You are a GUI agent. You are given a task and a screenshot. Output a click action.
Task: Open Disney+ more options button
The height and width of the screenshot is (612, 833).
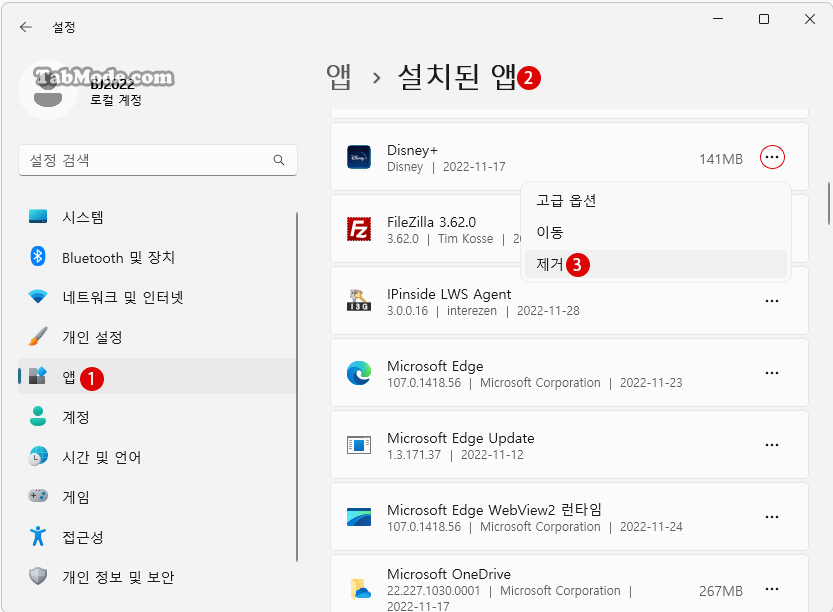772,157
